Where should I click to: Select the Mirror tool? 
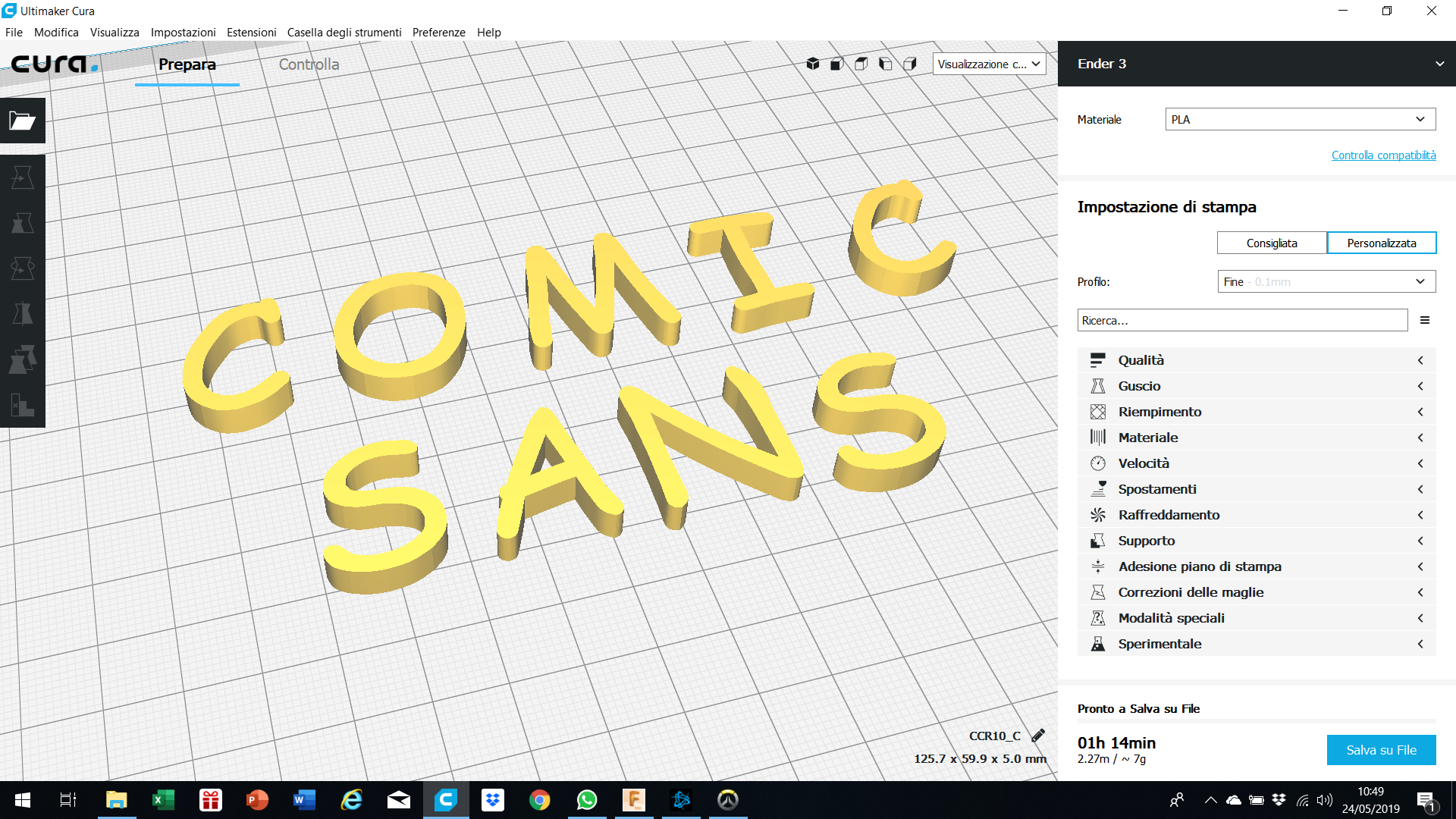(x=22, y=313)
